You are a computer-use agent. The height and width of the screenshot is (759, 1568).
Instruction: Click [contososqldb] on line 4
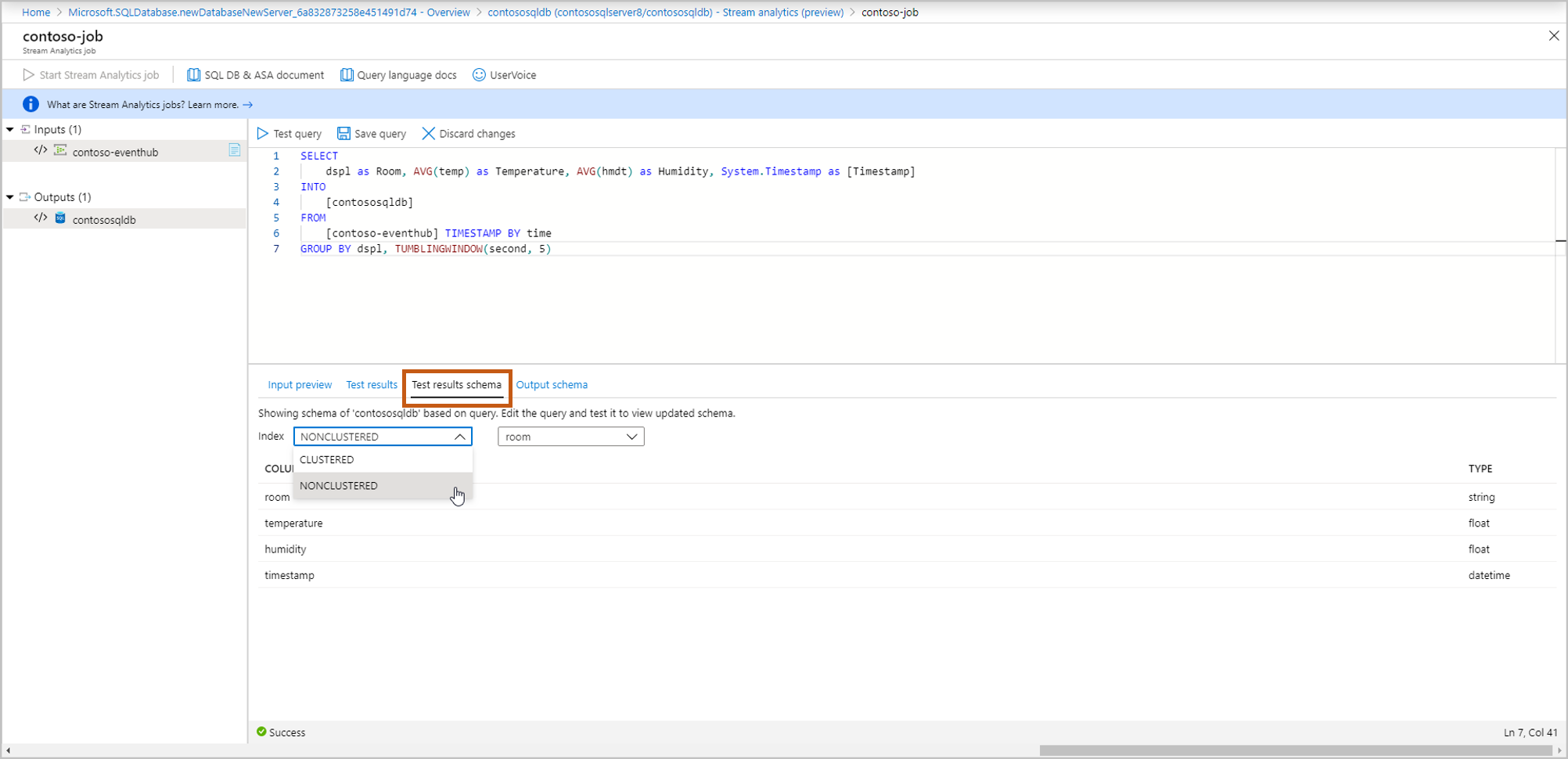pos(369,202)
